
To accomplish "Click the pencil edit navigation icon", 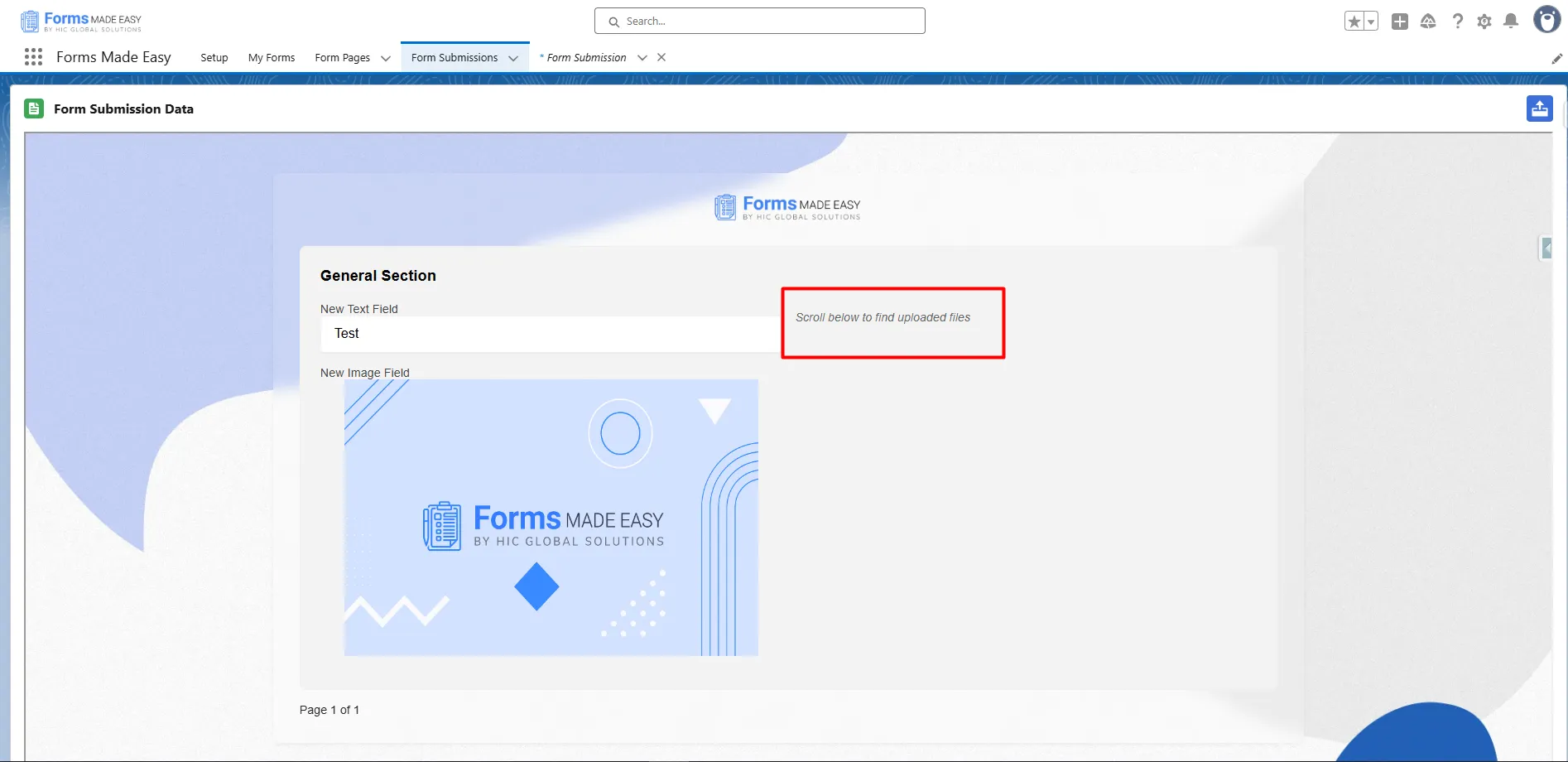I will (1556, 58).
